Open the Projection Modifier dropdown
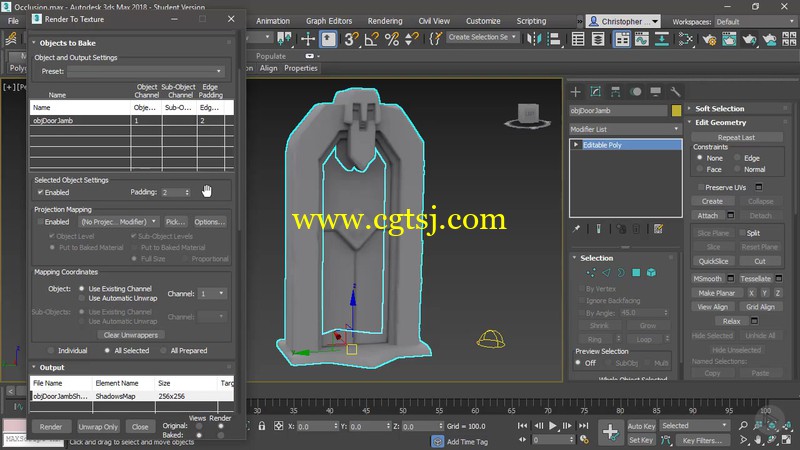Screen dimensions: 800x450 118,222
